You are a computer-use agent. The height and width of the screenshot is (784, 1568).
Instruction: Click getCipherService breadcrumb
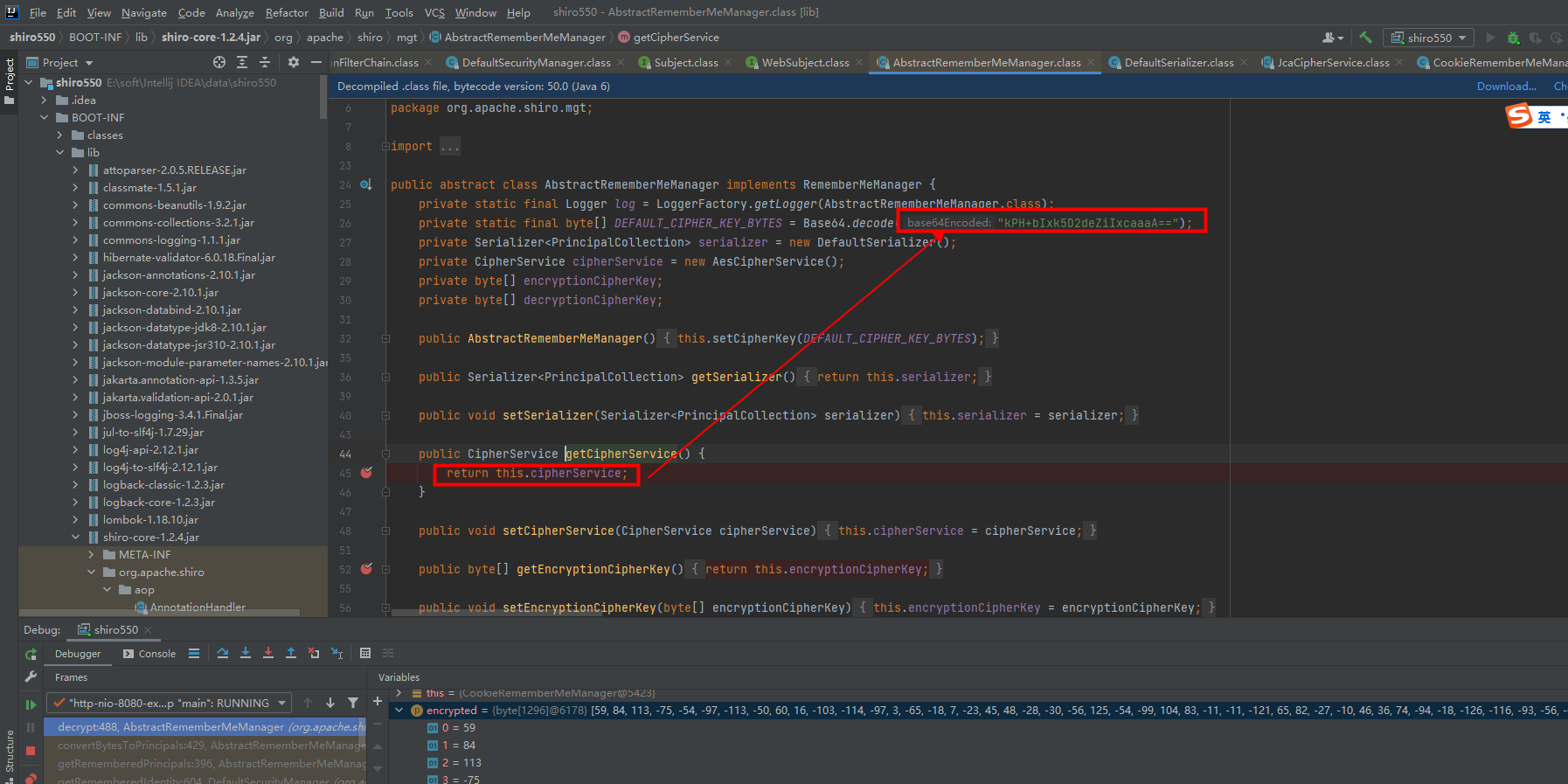coord(669,37)
